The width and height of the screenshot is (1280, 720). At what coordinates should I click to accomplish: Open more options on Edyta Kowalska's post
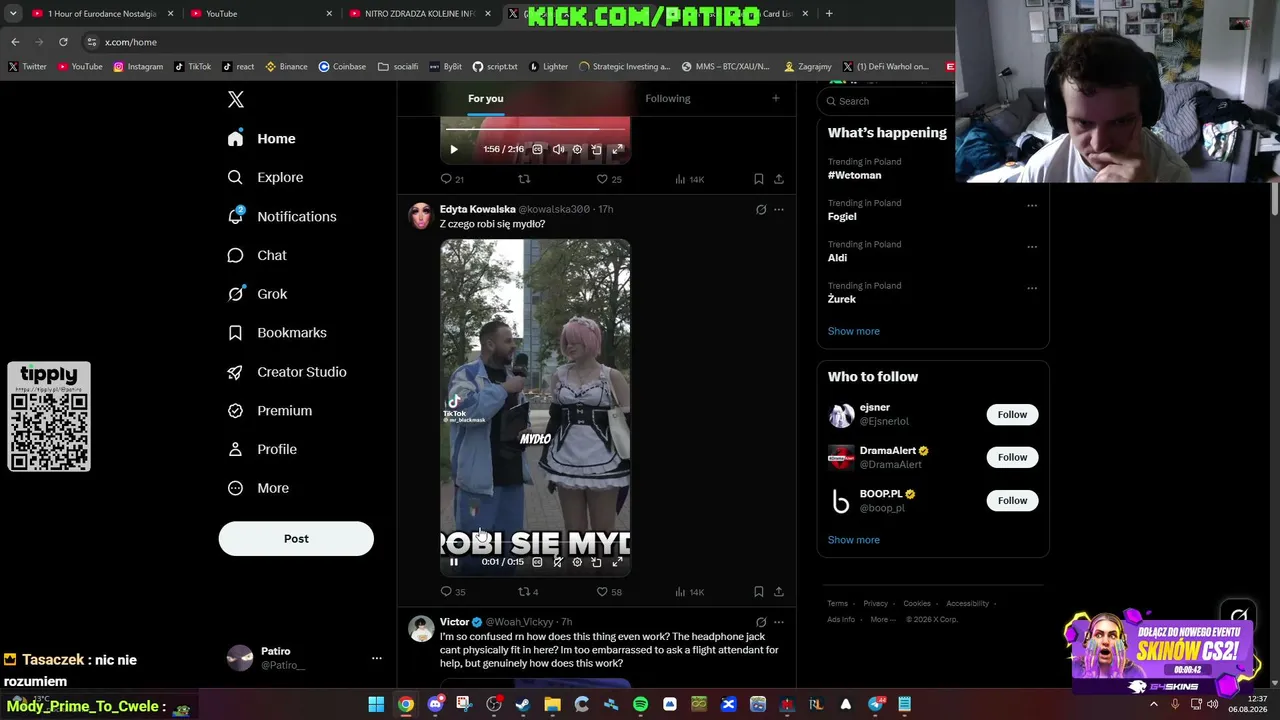click(x=779, y=209)
